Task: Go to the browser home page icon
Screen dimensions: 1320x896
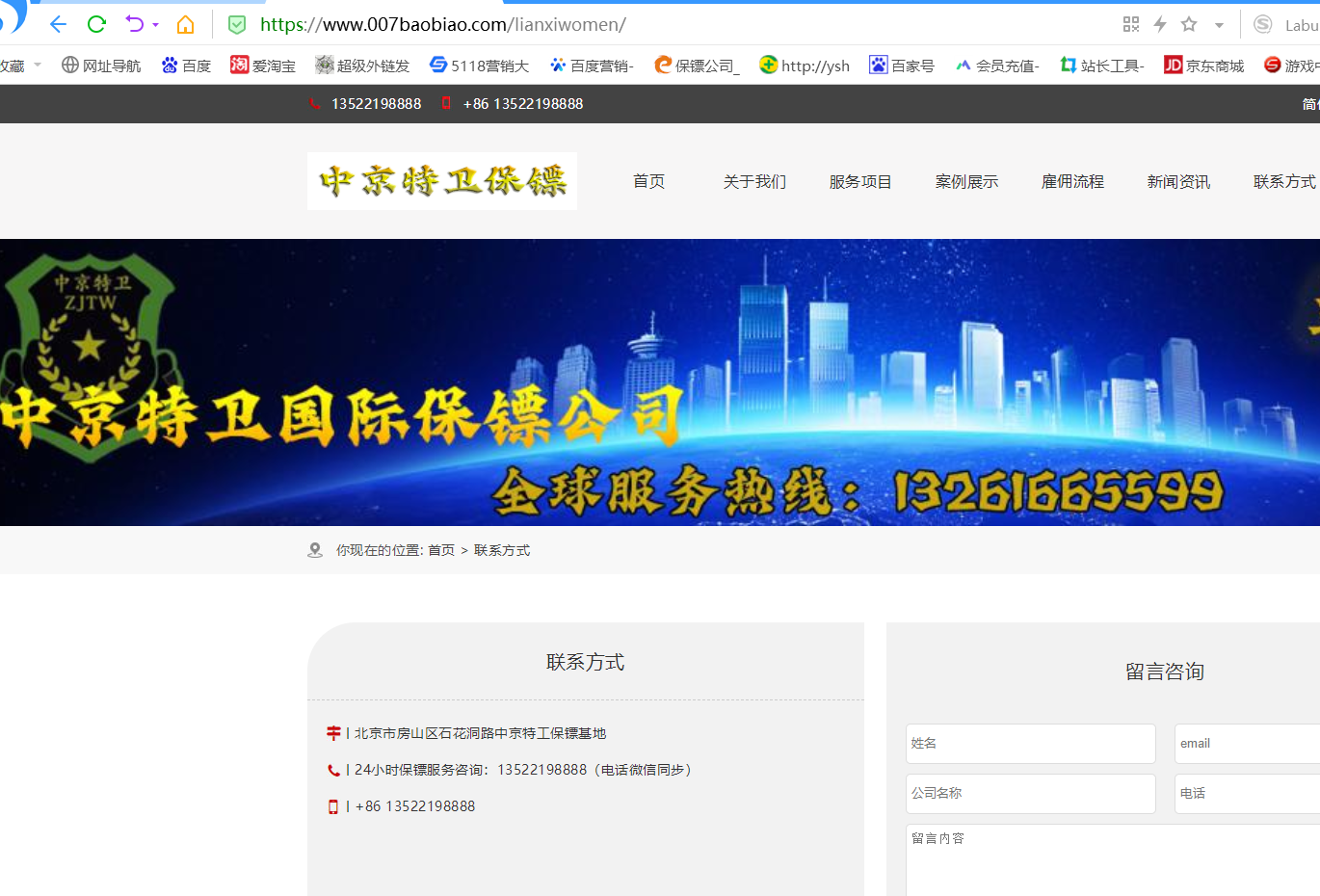Action: [185, 24]
